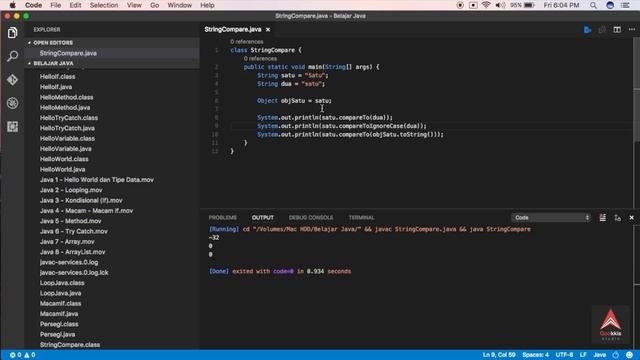This screenshot has width=640, height=360.
Task: Click the feedback smiley in status bar
Action: pyautogui.click(x=629, y=355)
